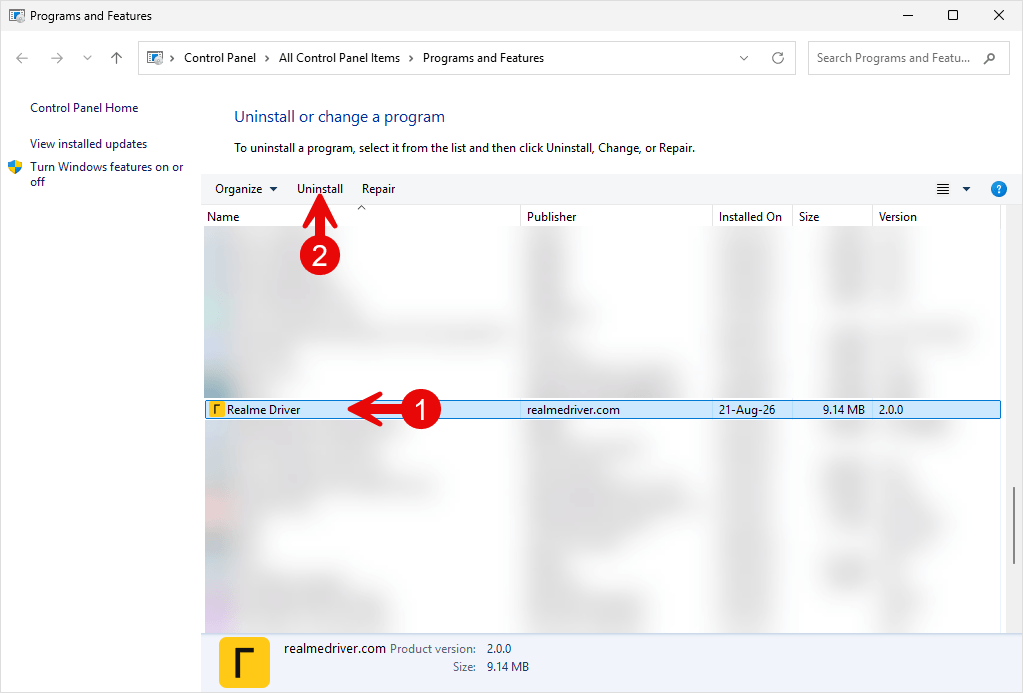Open Turn Windows features on or off
The height and width of the screenshot is (693, 1023).
[107, 174]
